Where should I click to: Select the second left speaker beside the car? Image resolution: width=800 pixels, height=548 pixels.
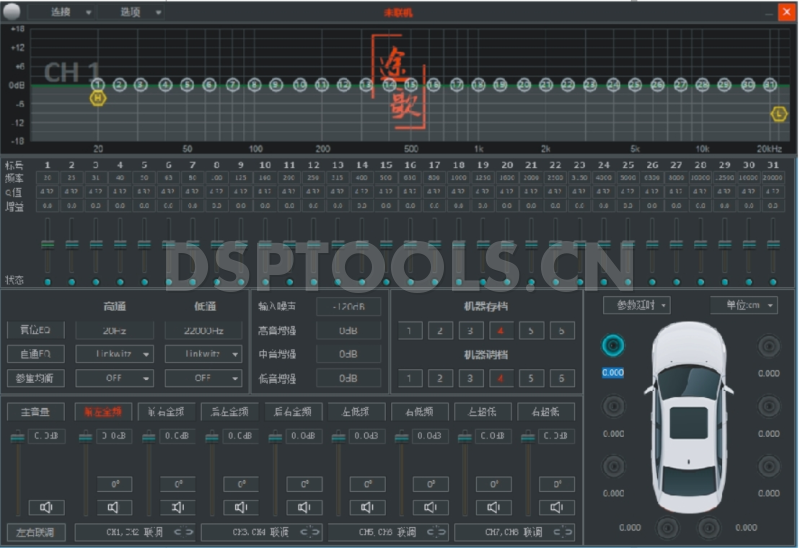pos(613,406)
